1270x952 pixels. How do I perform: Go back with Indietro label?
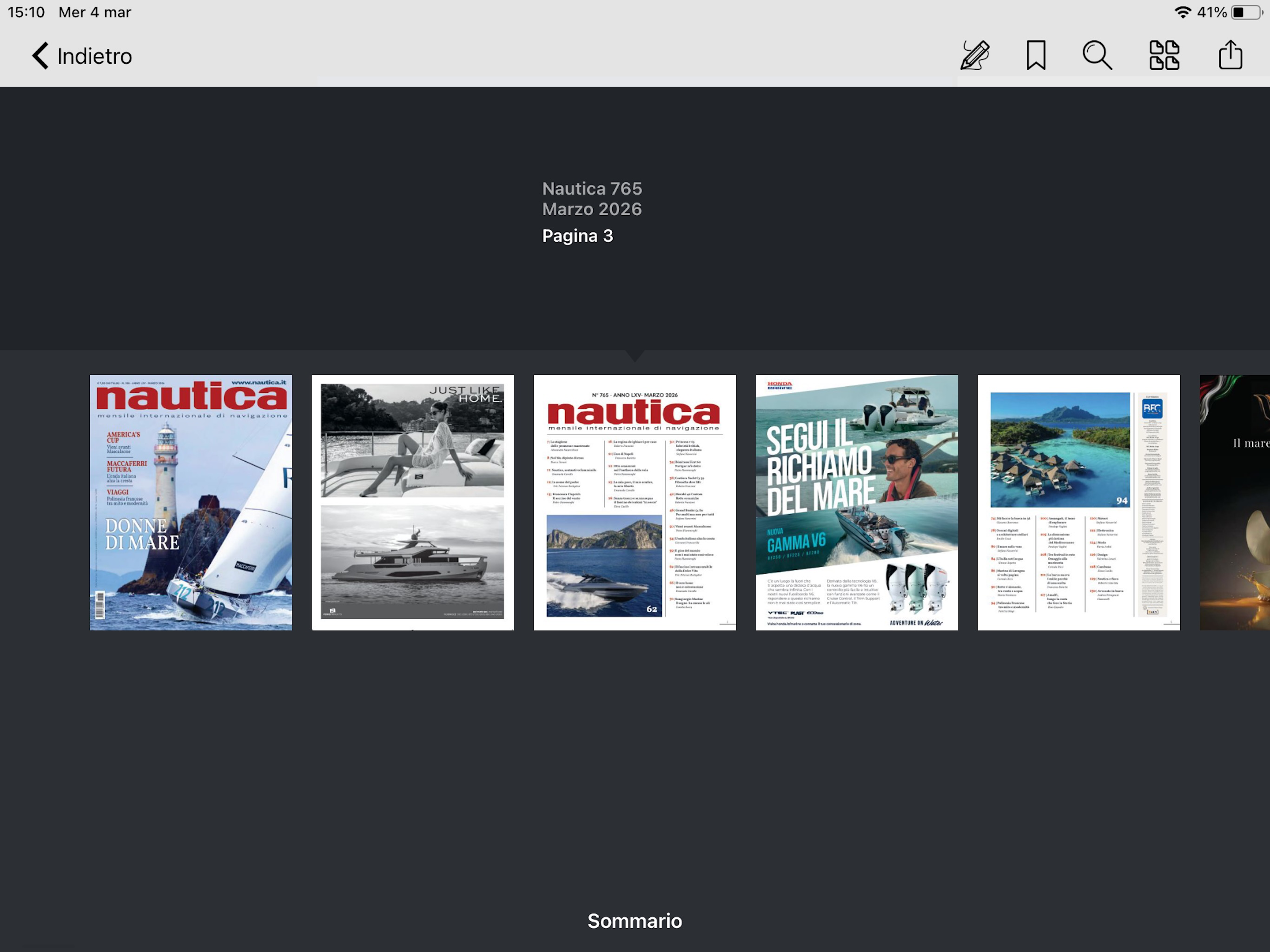pyautogui.click(x=95, y=56)
